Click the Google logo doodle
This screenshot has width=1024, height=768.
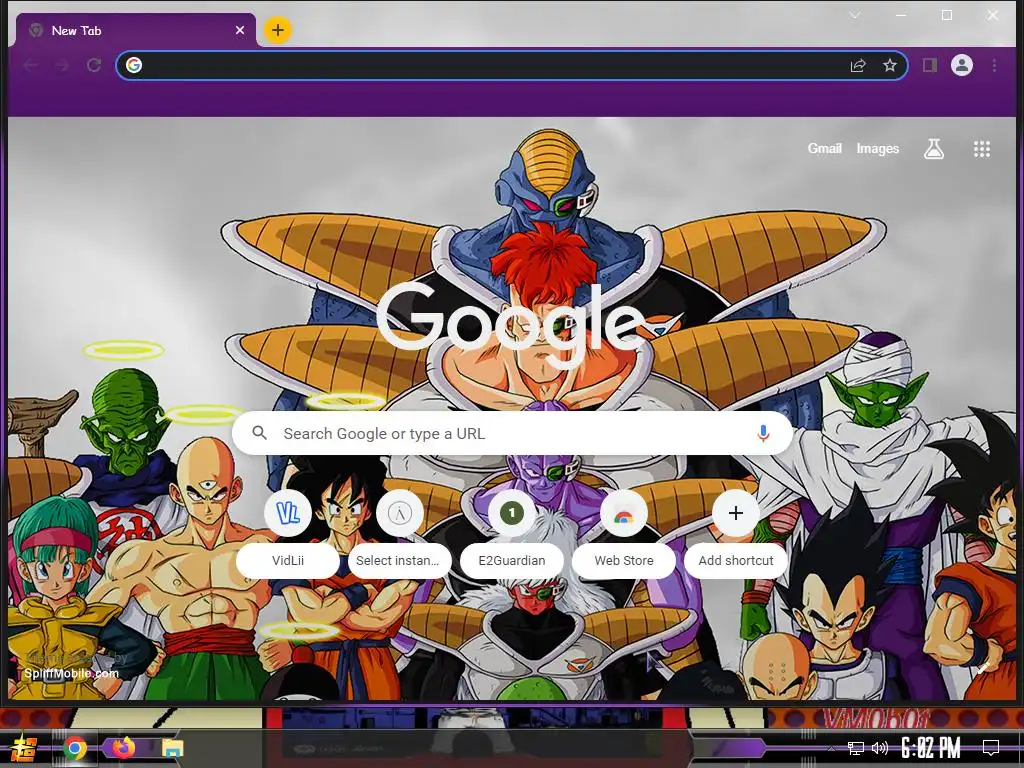click(x=511, y=325)
